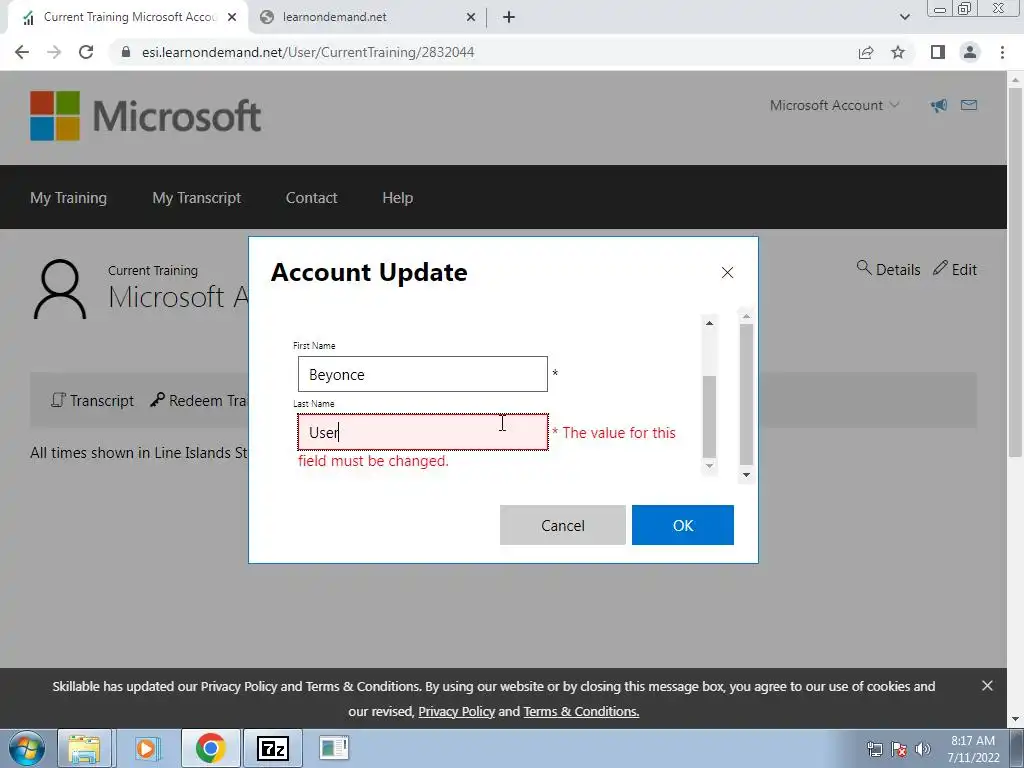Click the padlock site info icon
The width and height of the screenshot is (1024, 768).
pos(126,52)
